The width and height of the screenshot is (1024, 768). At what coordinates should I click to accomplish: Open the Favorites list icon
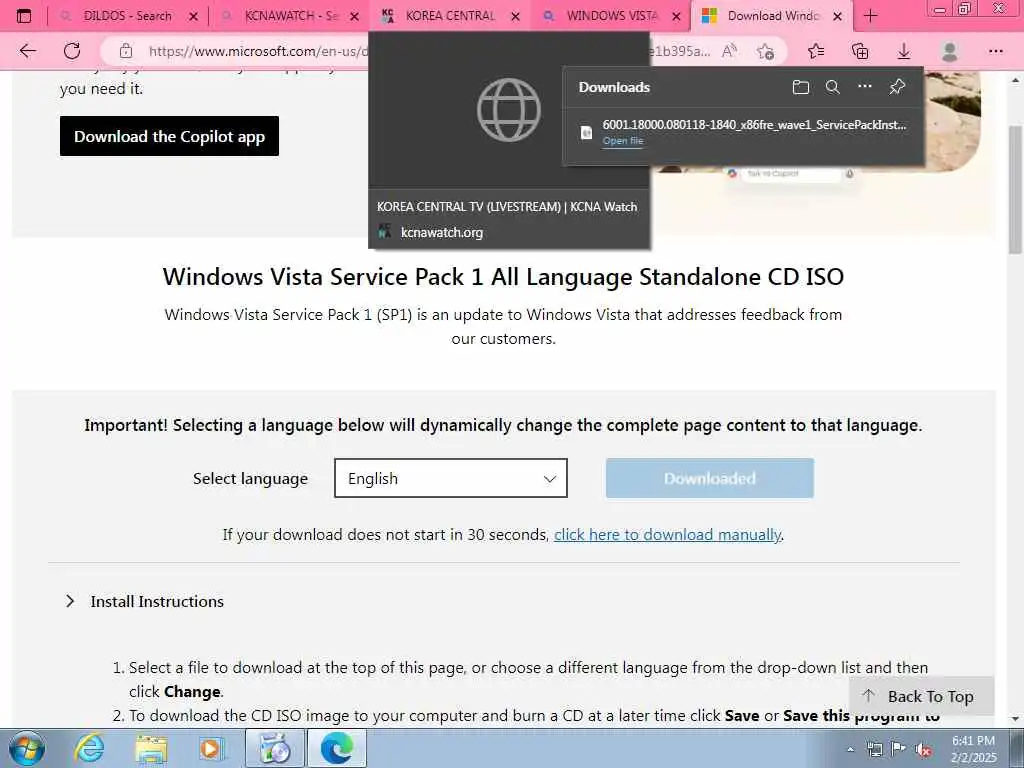click(x=816, y=51)
